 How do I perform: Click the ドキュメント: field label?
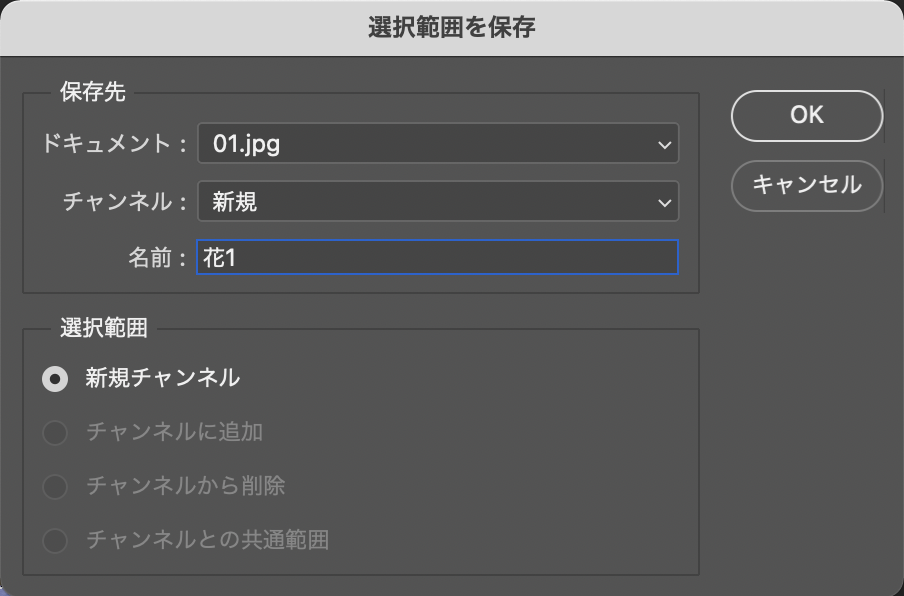pos(114,144)
